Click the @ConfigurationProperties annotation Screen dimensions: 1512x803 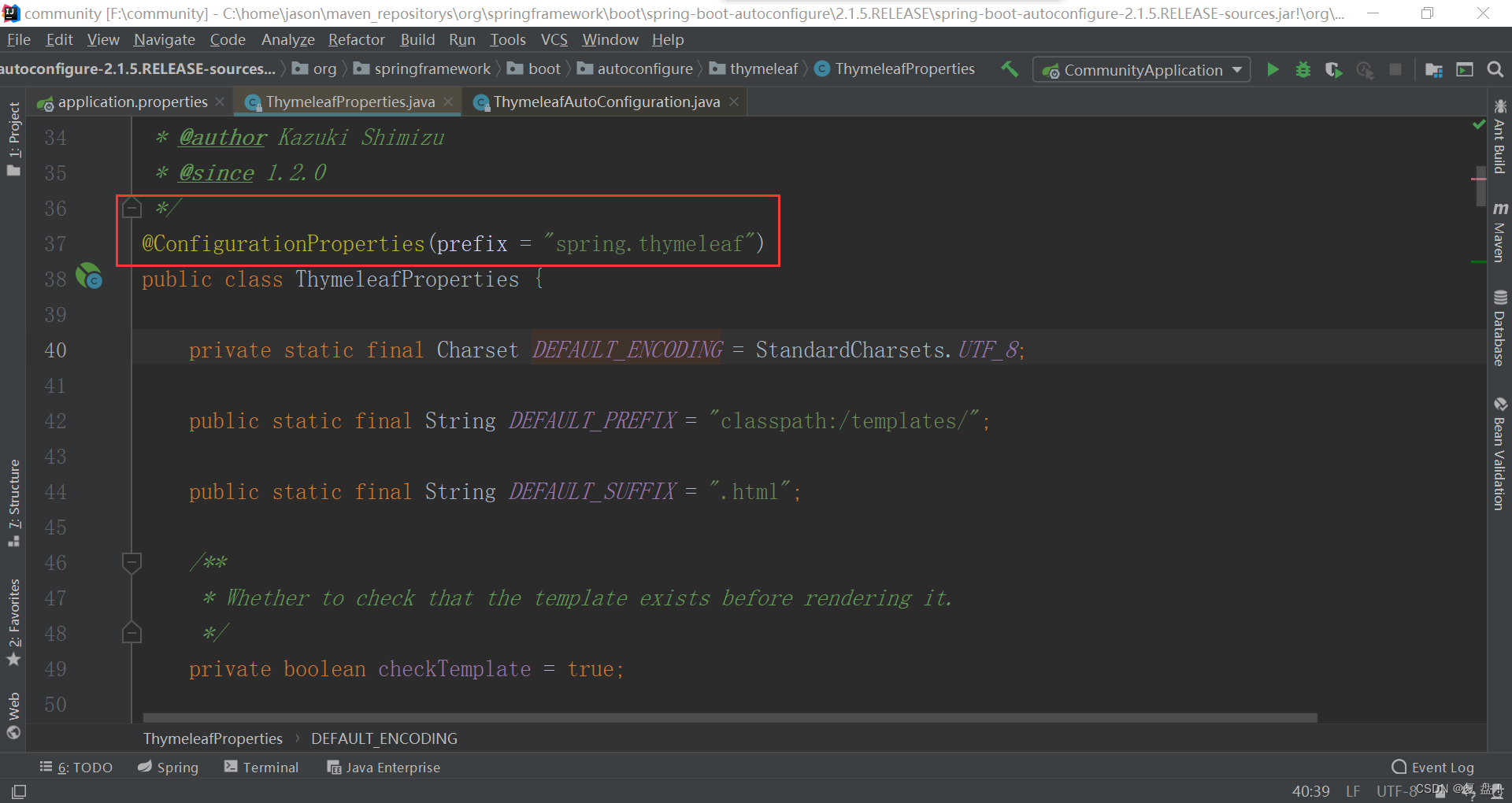[283, 243]
